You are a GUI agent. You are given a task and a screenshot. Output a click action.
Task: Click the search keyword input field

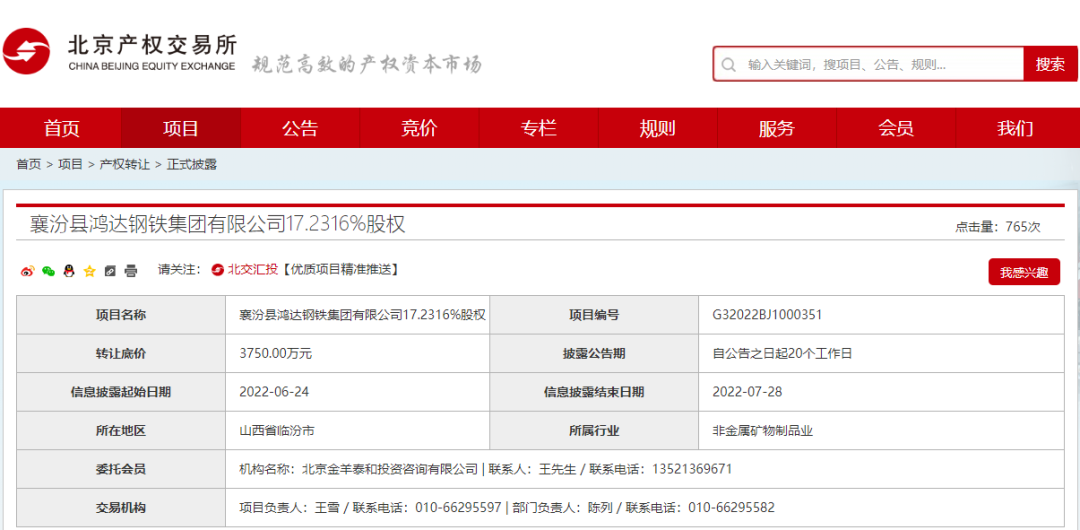click(868, 64)
